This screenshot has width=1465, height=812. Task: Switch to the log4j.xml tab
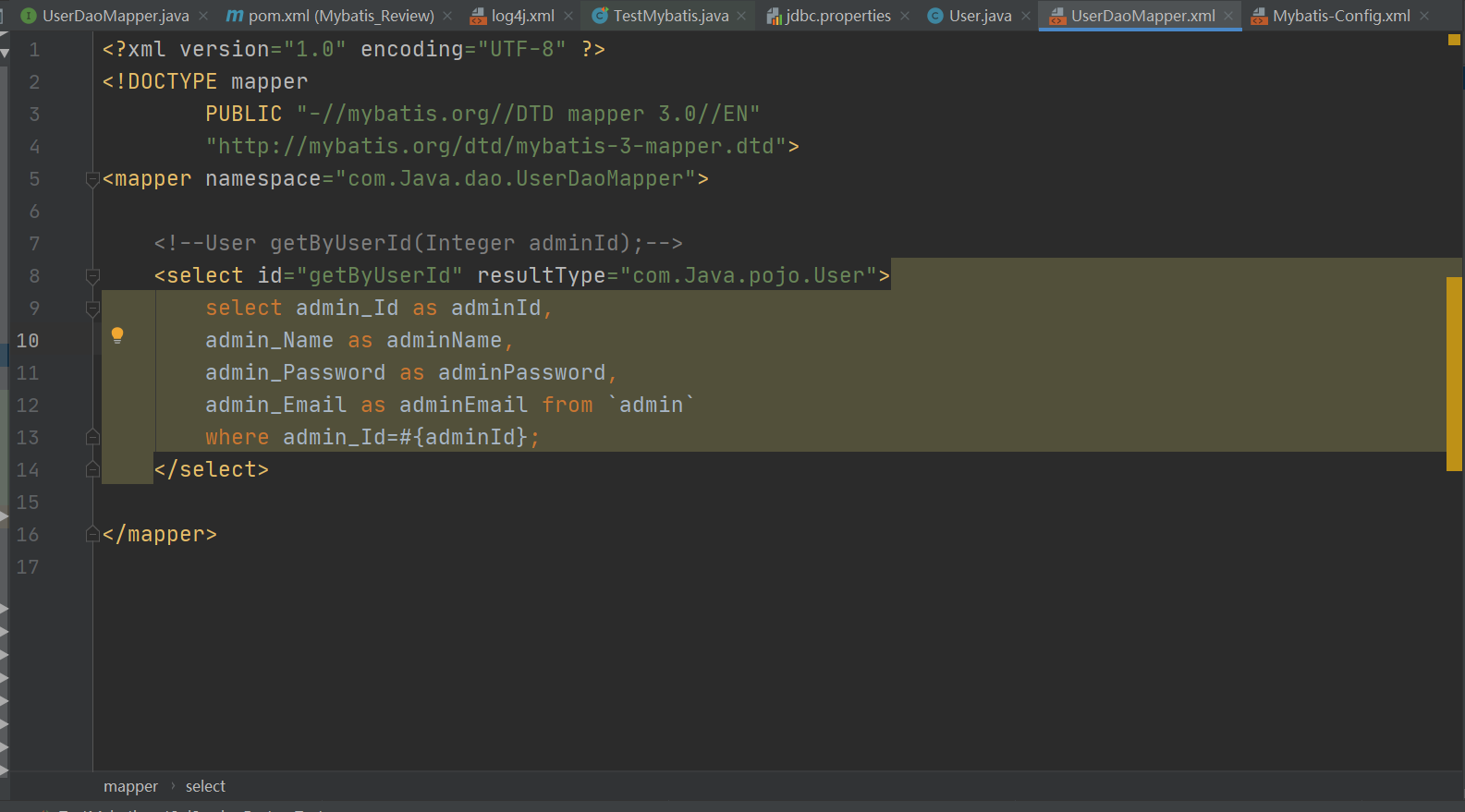[522, 16]
